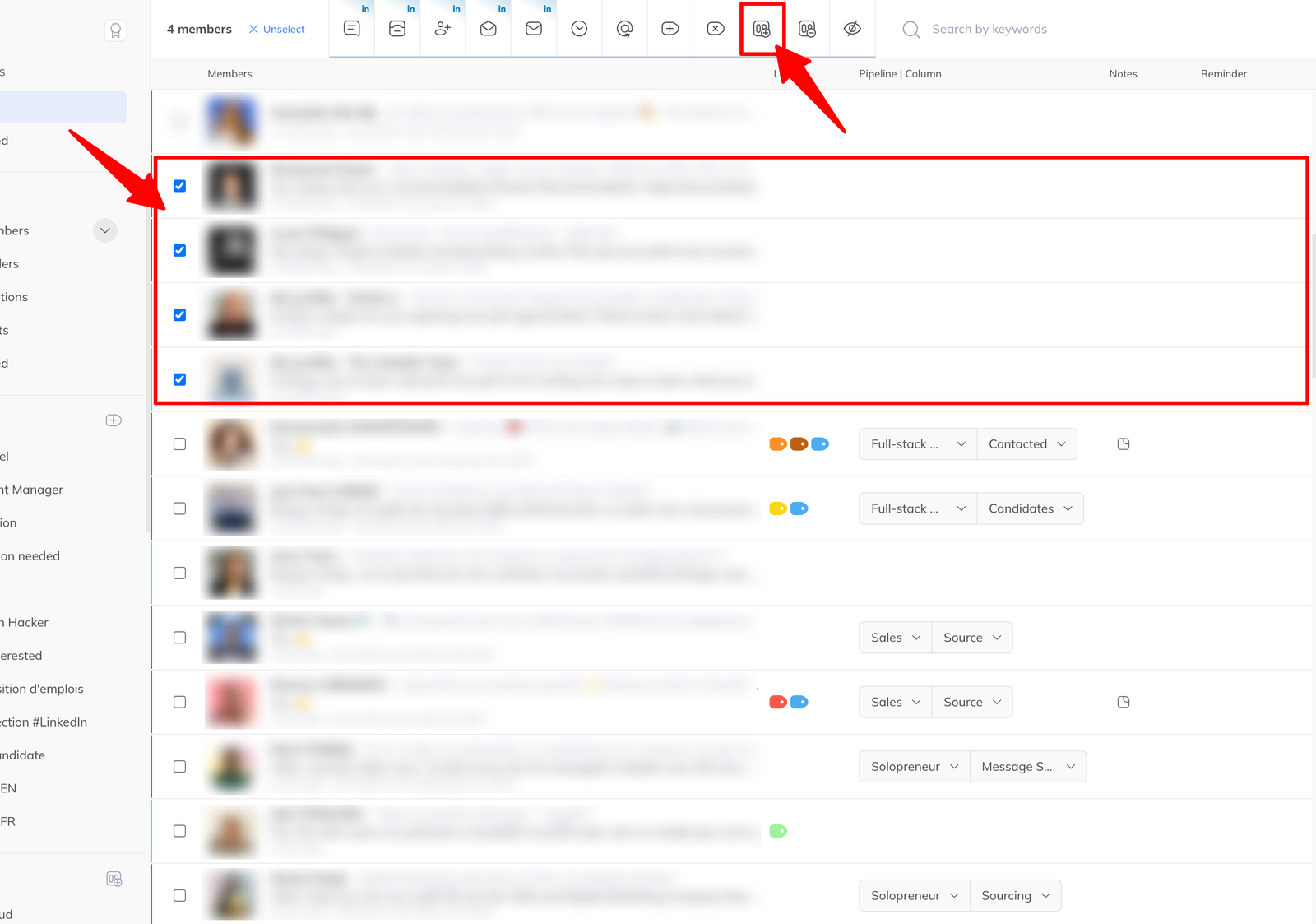Click the remove from pipeline icon

pos(808,30)
